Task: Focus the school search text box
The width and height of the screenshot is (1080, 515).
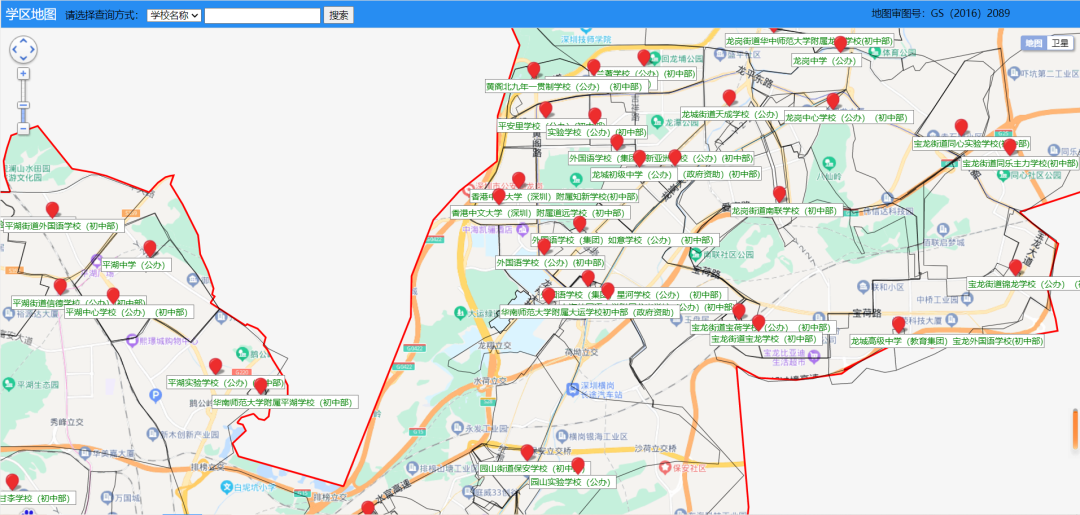Action: [262, 15]
